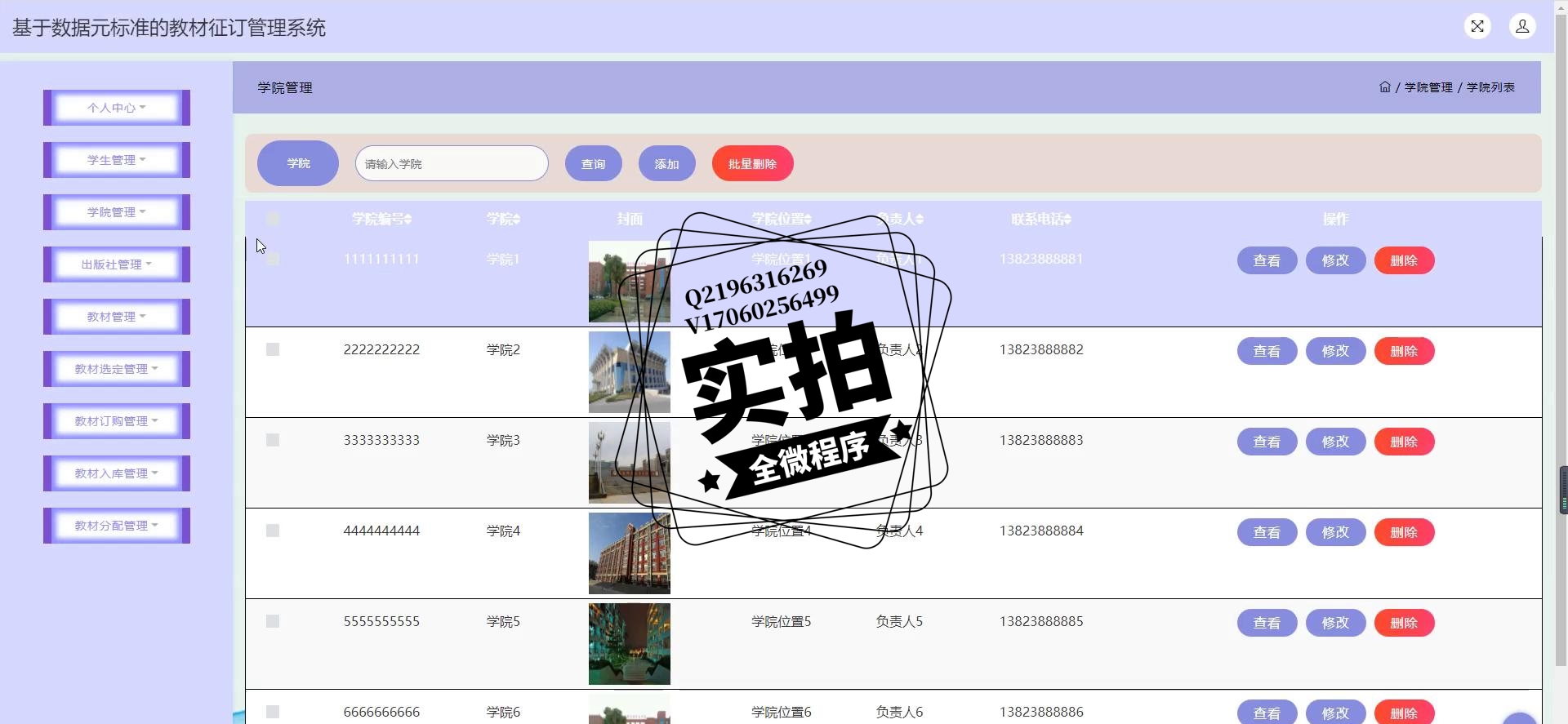This screenshot has height=724, width=1568.
Task: Sort by 学院 column header
Action: point(503,219)
